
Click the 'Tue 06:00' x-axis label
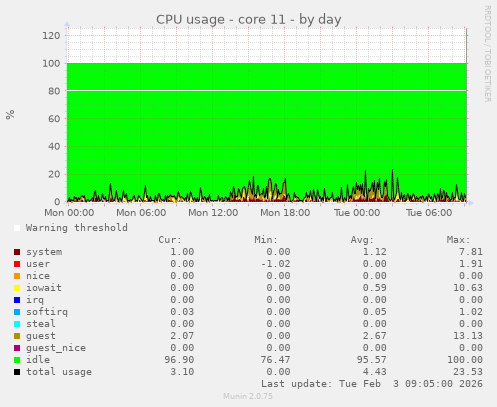click(x=429, y=213)
